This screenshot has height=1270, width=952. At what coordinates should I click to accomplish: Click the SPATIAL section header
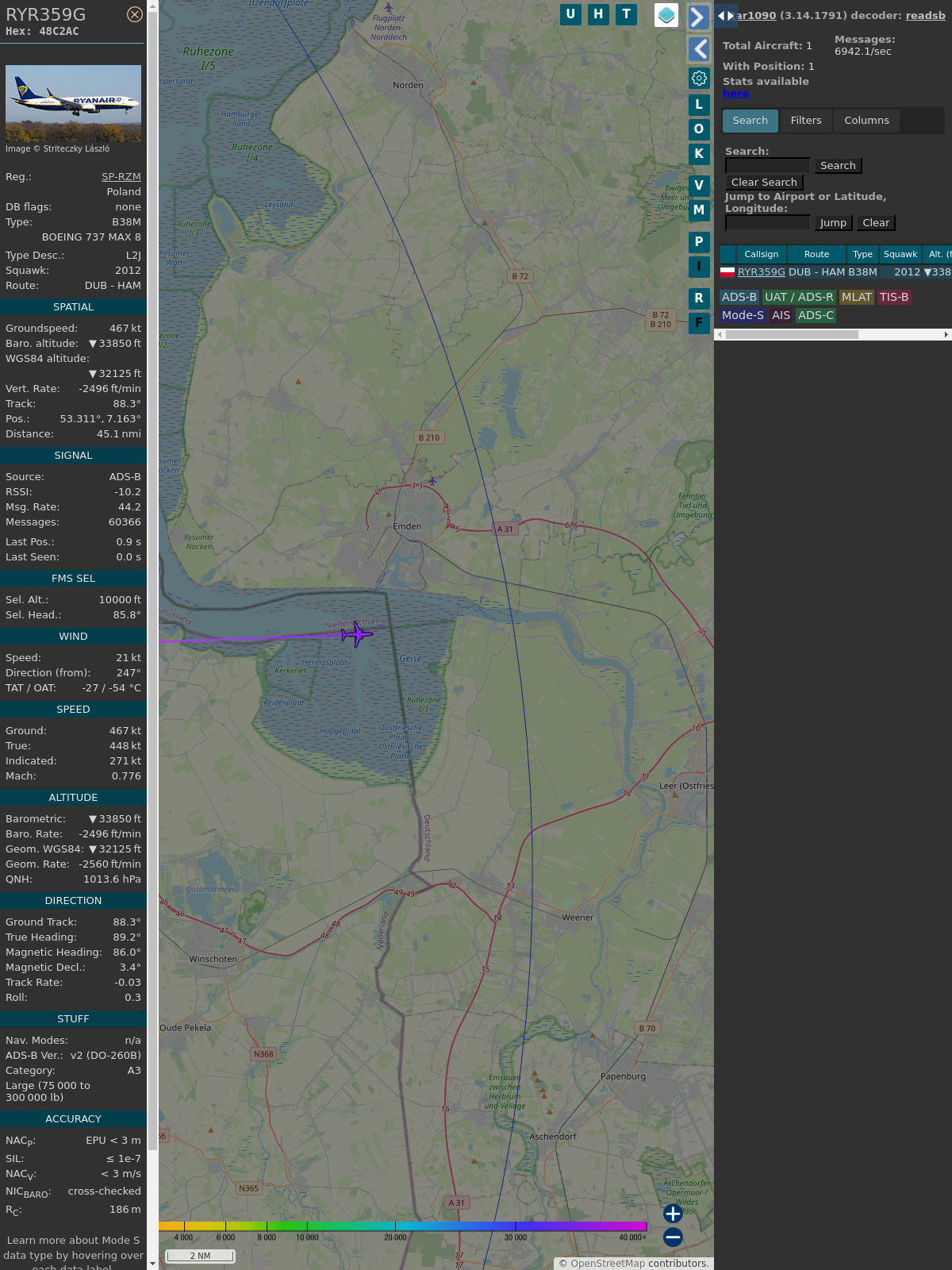[x=73, y=307]
